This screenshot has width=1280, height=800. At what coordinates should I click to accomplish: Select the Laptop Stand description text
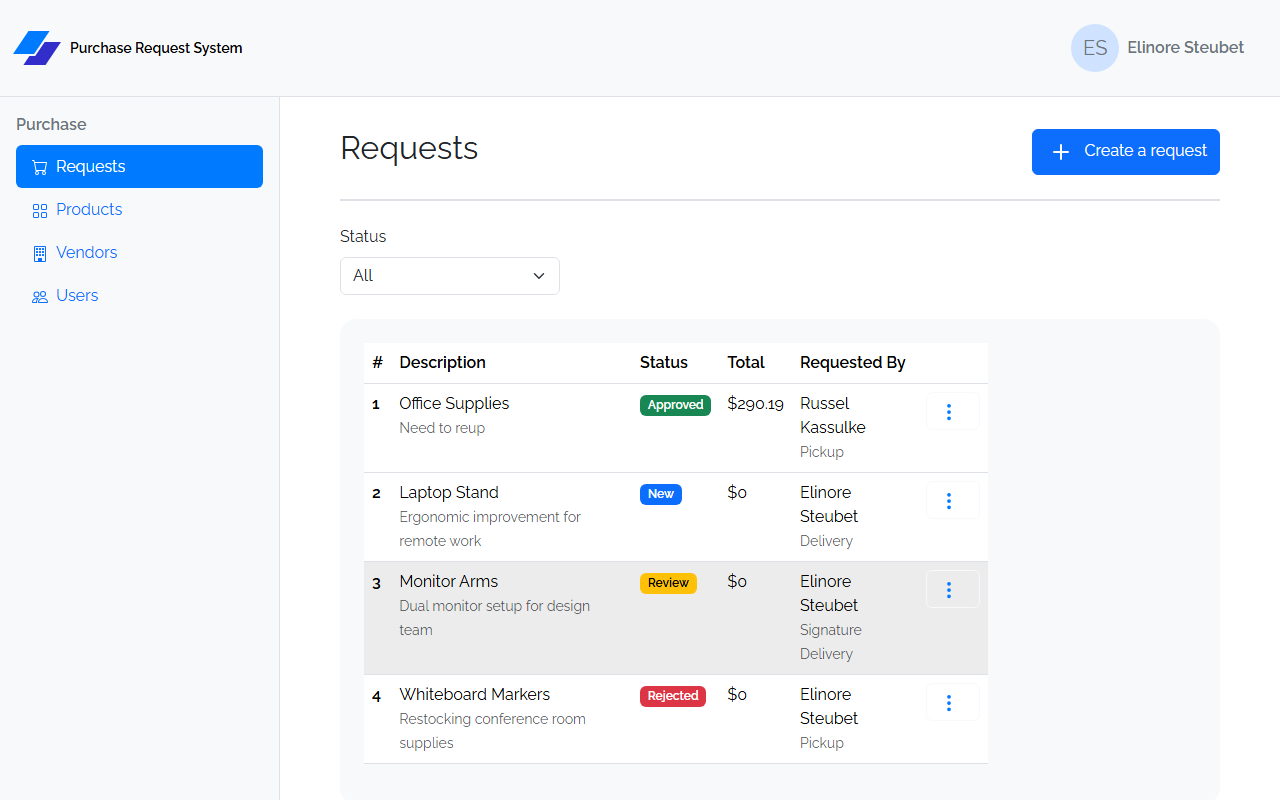(x=449, y=492)
